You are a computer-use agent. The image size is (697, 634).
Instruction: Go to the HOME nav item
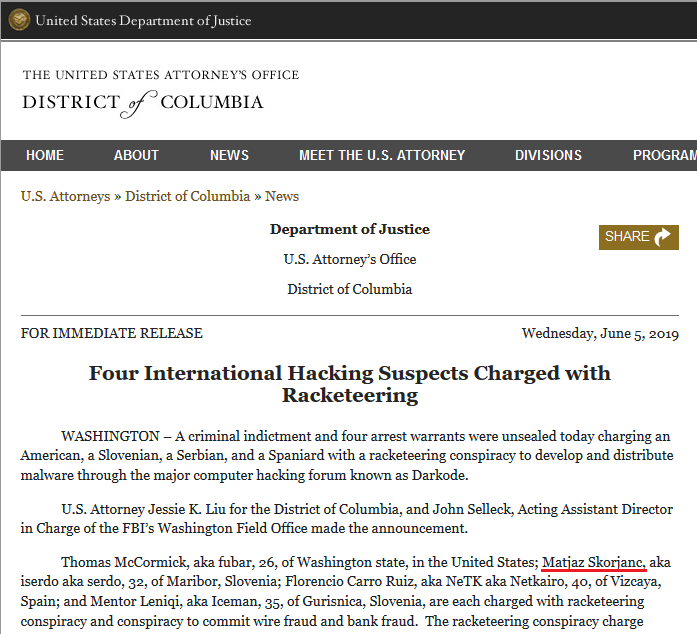(x=45, y=155)
